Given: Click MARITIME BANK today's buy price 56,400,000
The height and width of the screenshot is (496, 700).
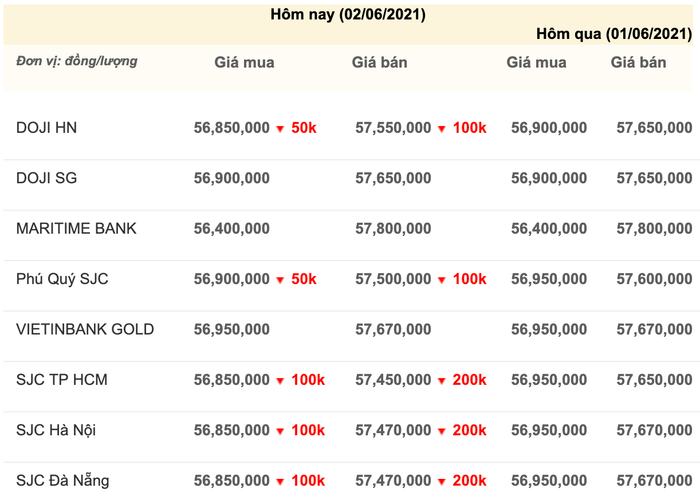Looking at the screenshot, I should [232, 229].
